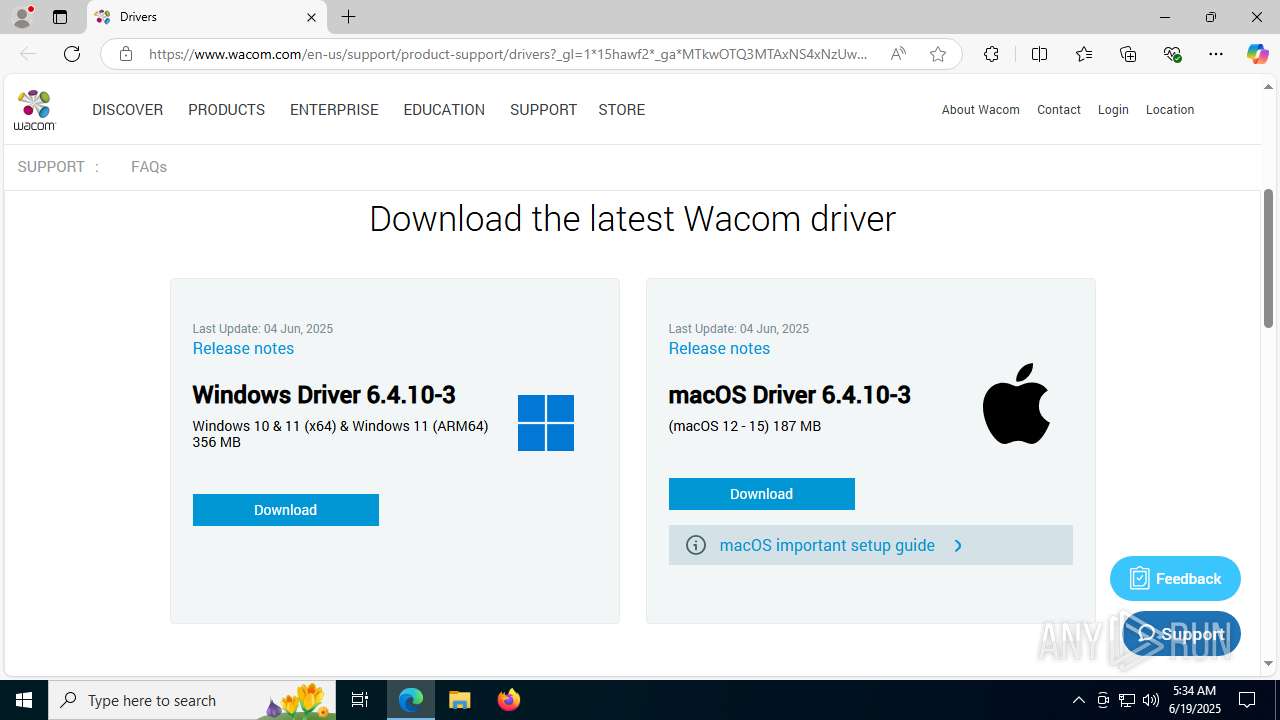Open the Windows Start menu
The height and width of the screenshot is (720, 1280).
[24, 700]
